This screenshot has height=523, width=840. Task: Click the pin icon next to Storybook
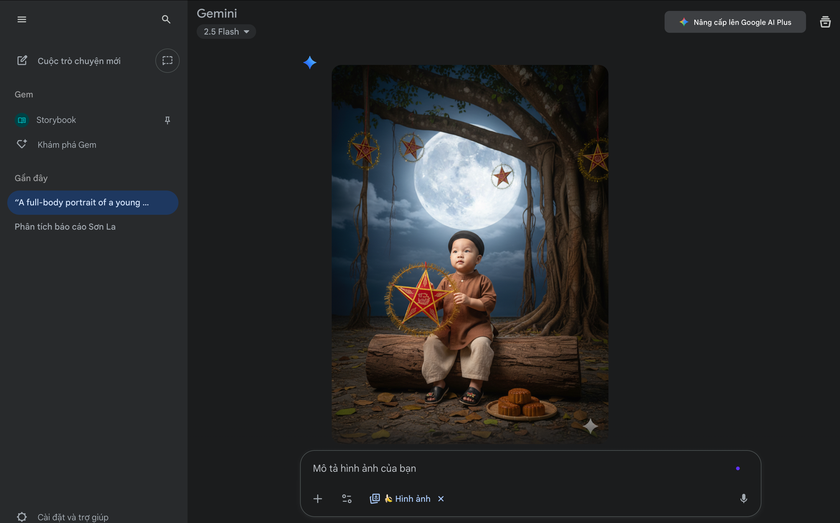(x=167, y=120)
